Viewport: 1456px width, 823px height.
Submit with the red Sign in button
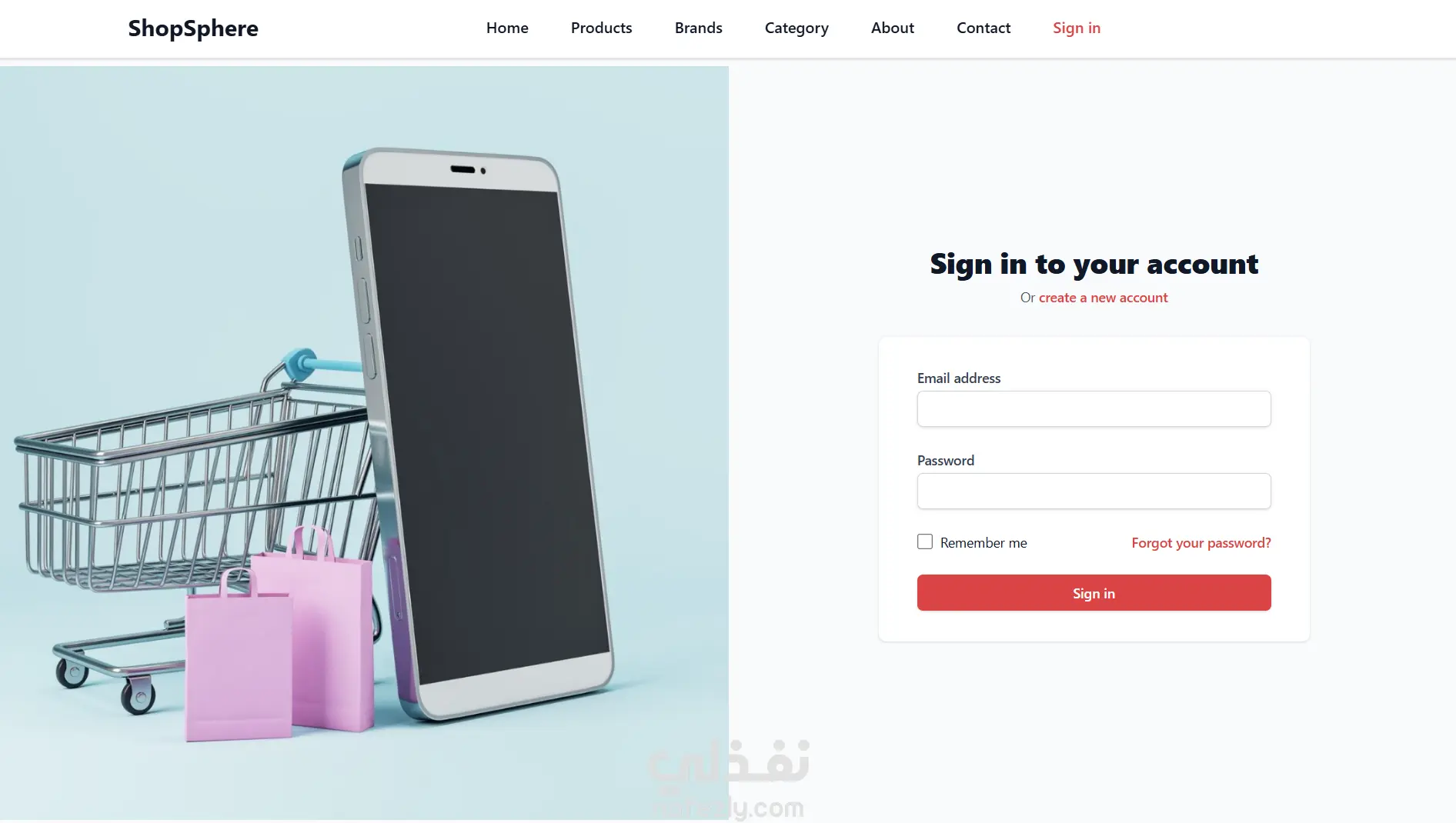(x=1094, y=593)
